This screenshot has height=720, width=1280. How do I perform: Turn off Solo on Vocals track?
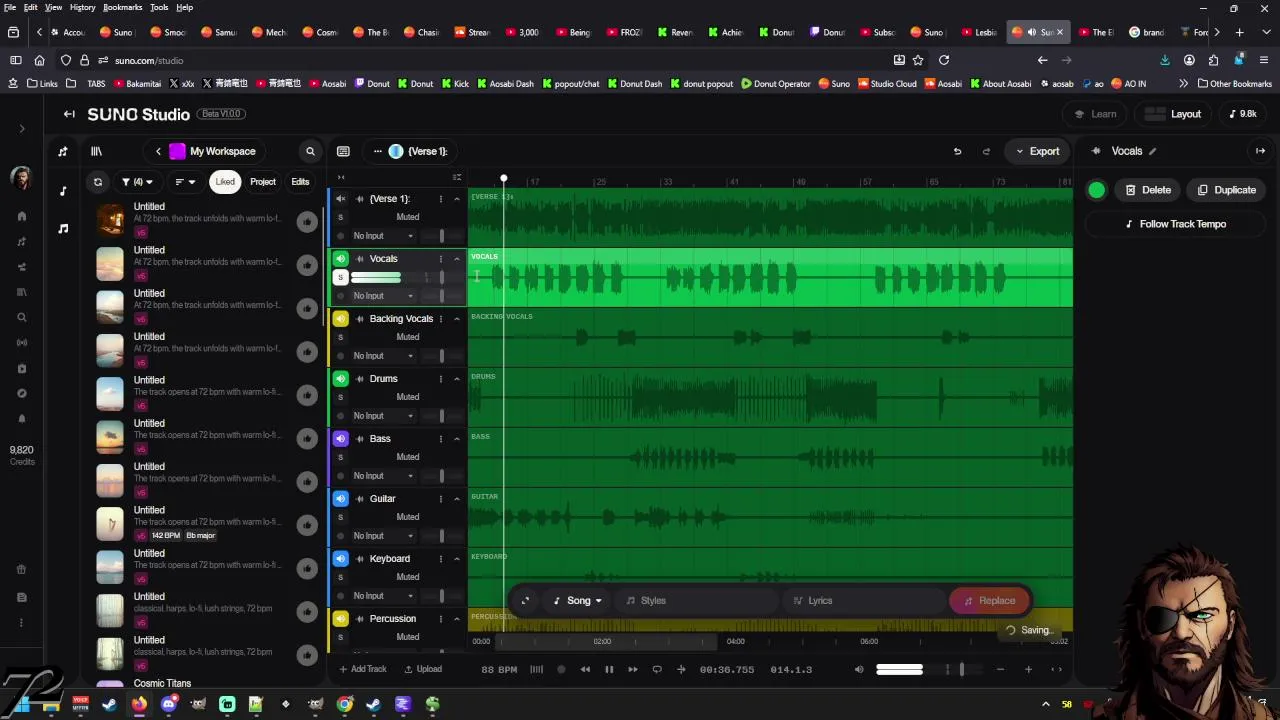[340, 277]
